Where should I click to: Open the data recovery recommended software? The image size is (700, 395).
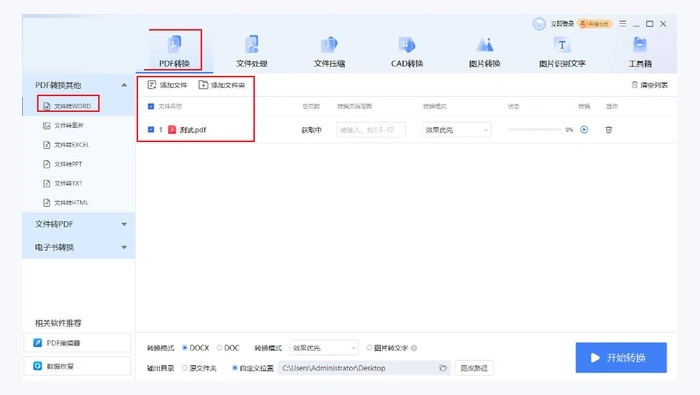(x=77, y=366)
